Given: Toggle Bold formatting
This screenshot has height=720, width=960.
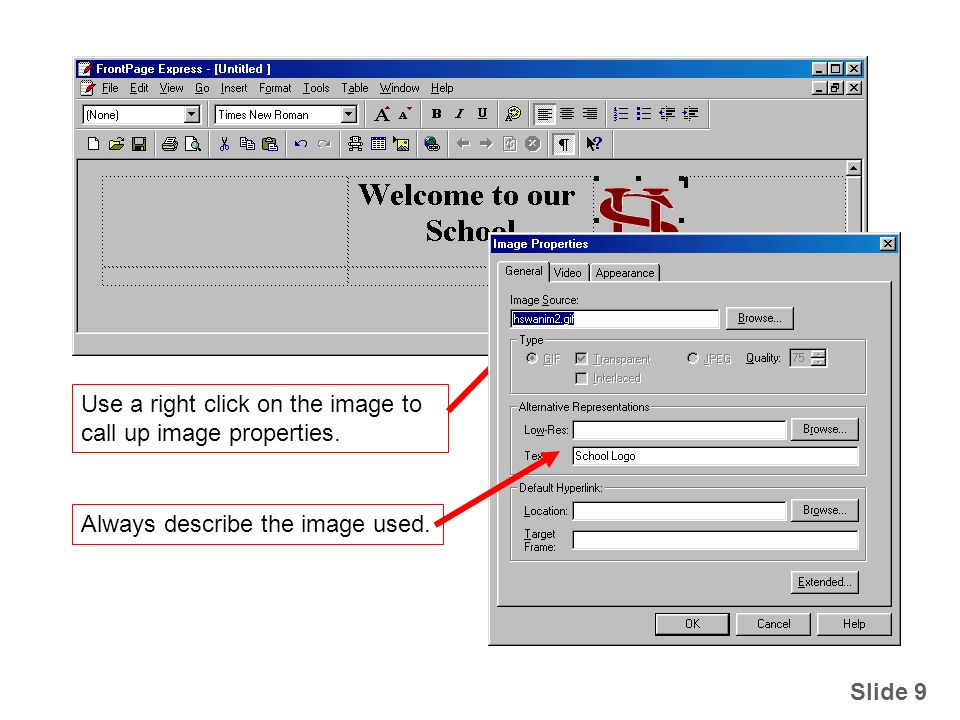Looking at the screenshot, I should [436, 114].
